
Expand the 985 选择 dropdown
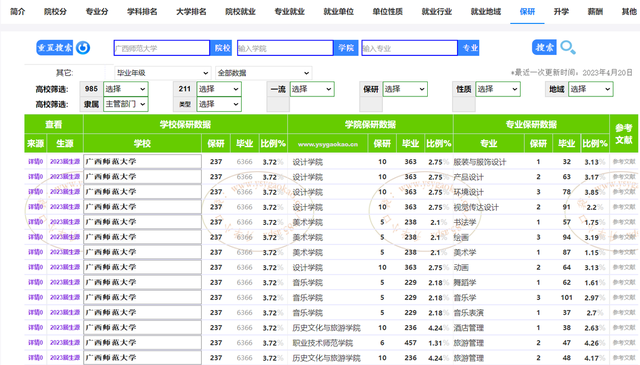126,89
